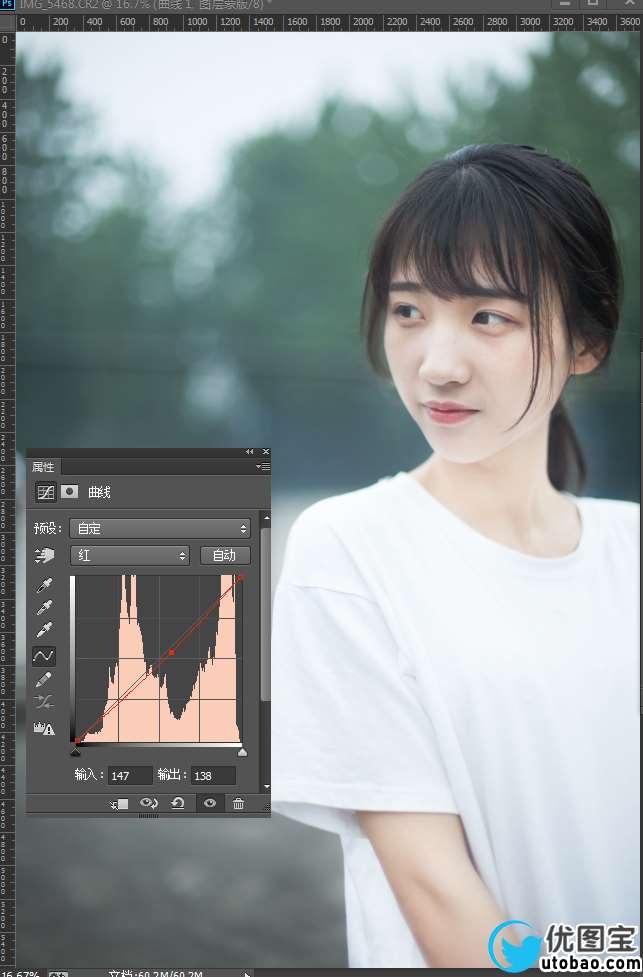Open the 预设 preset dropdown
The width and height of the screenshot is (643, 977).
point(159,528)
